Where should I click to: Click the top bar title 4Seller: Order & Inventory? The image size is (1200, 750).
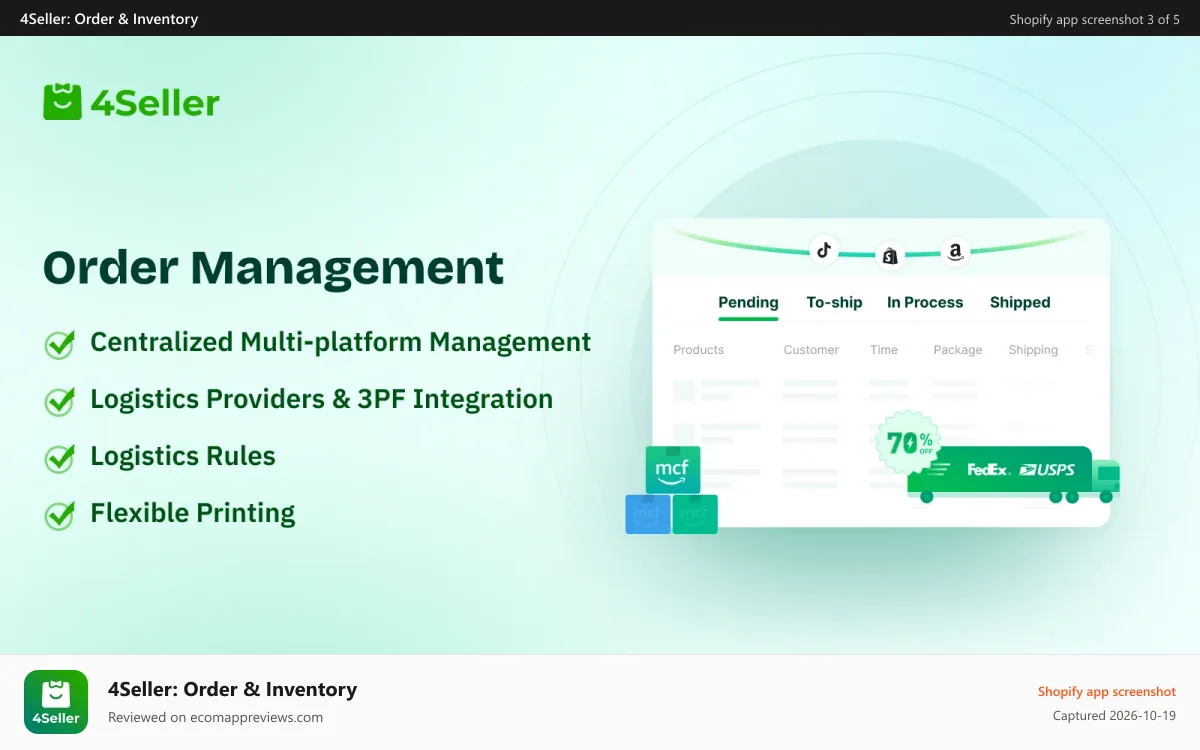(x=109, y=19)
